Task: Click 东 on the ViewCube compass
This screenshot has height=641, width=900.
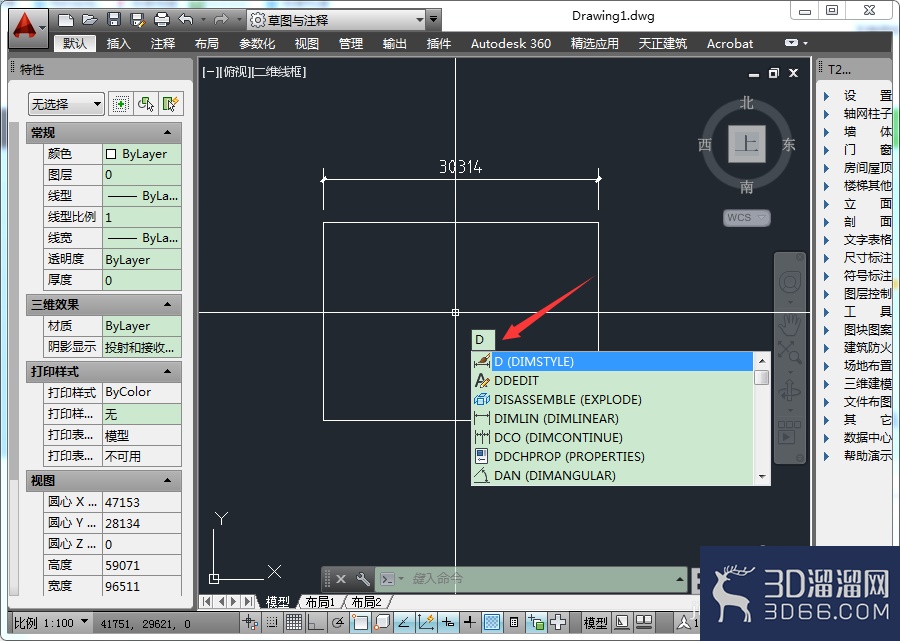Action: point(788,145)
